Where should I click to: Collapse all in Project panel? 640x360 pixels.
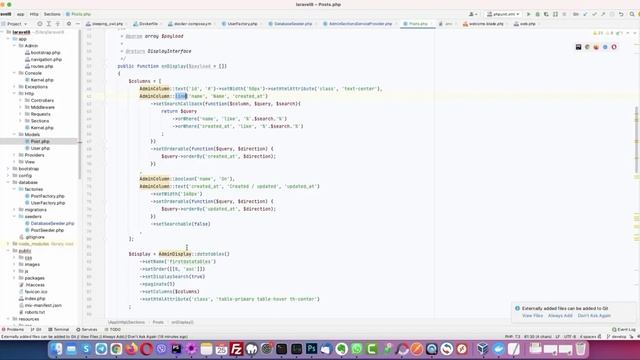coord(58,24)
